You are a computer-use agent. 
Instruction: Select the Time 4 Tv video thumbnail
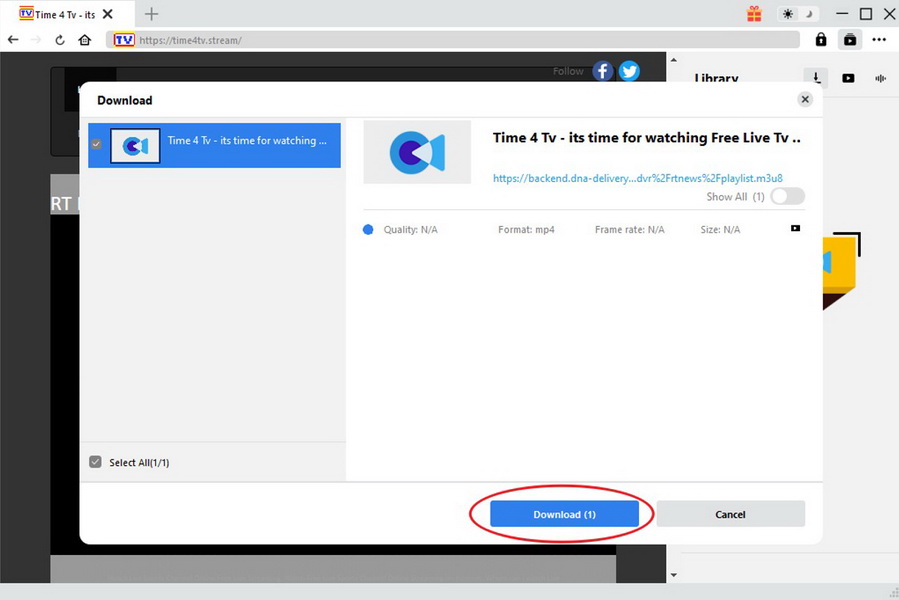pos(135,145)
